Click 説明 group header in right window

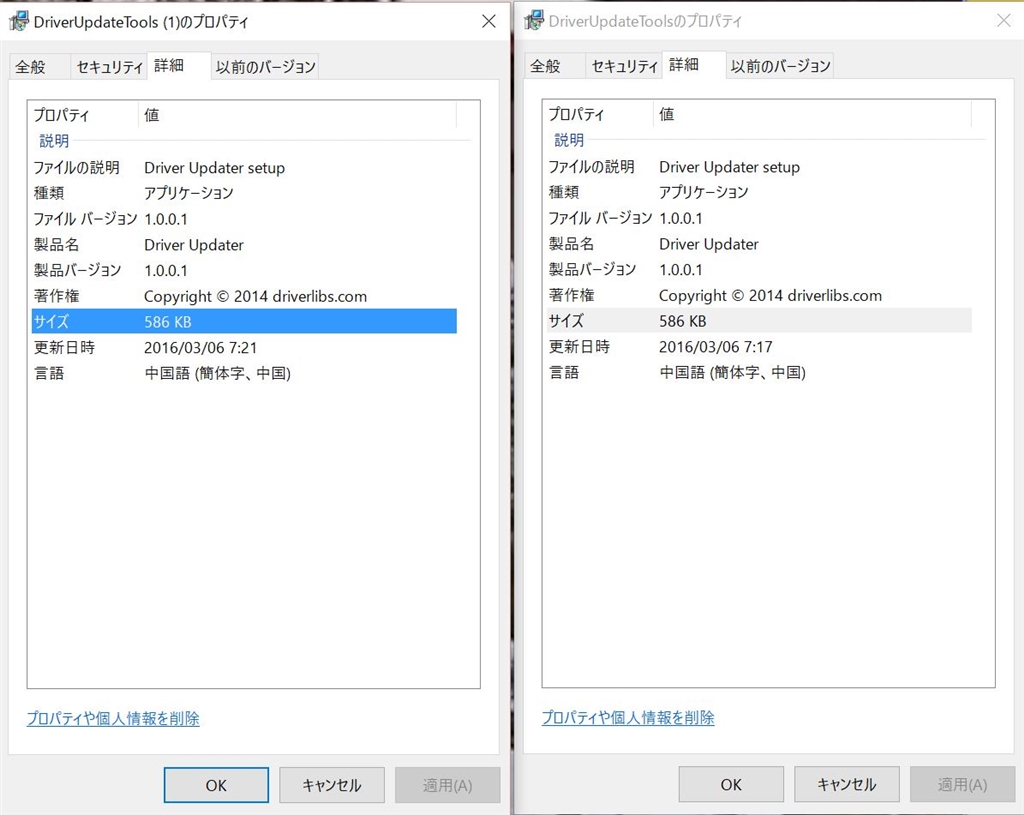click(569, 140)
